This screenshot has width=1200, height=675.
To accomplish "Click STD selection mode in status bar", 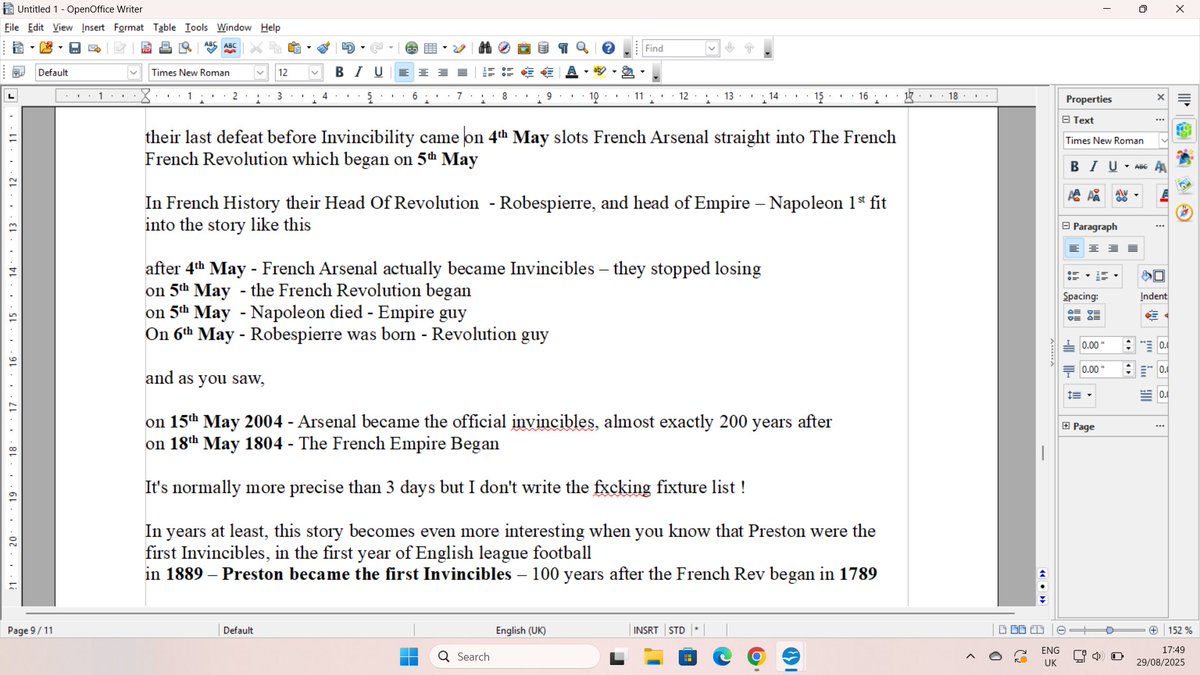I will click(x=677, y=630).
